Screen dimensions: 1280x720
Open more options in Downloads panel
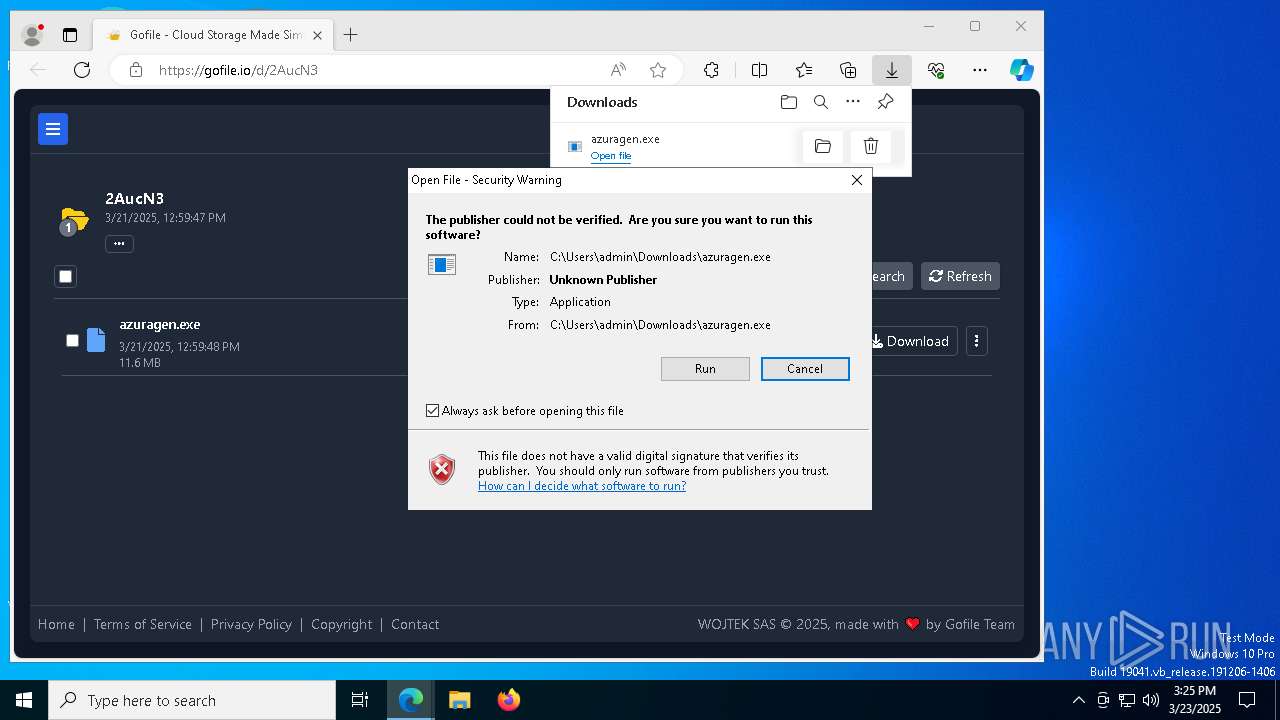(853, 102)
